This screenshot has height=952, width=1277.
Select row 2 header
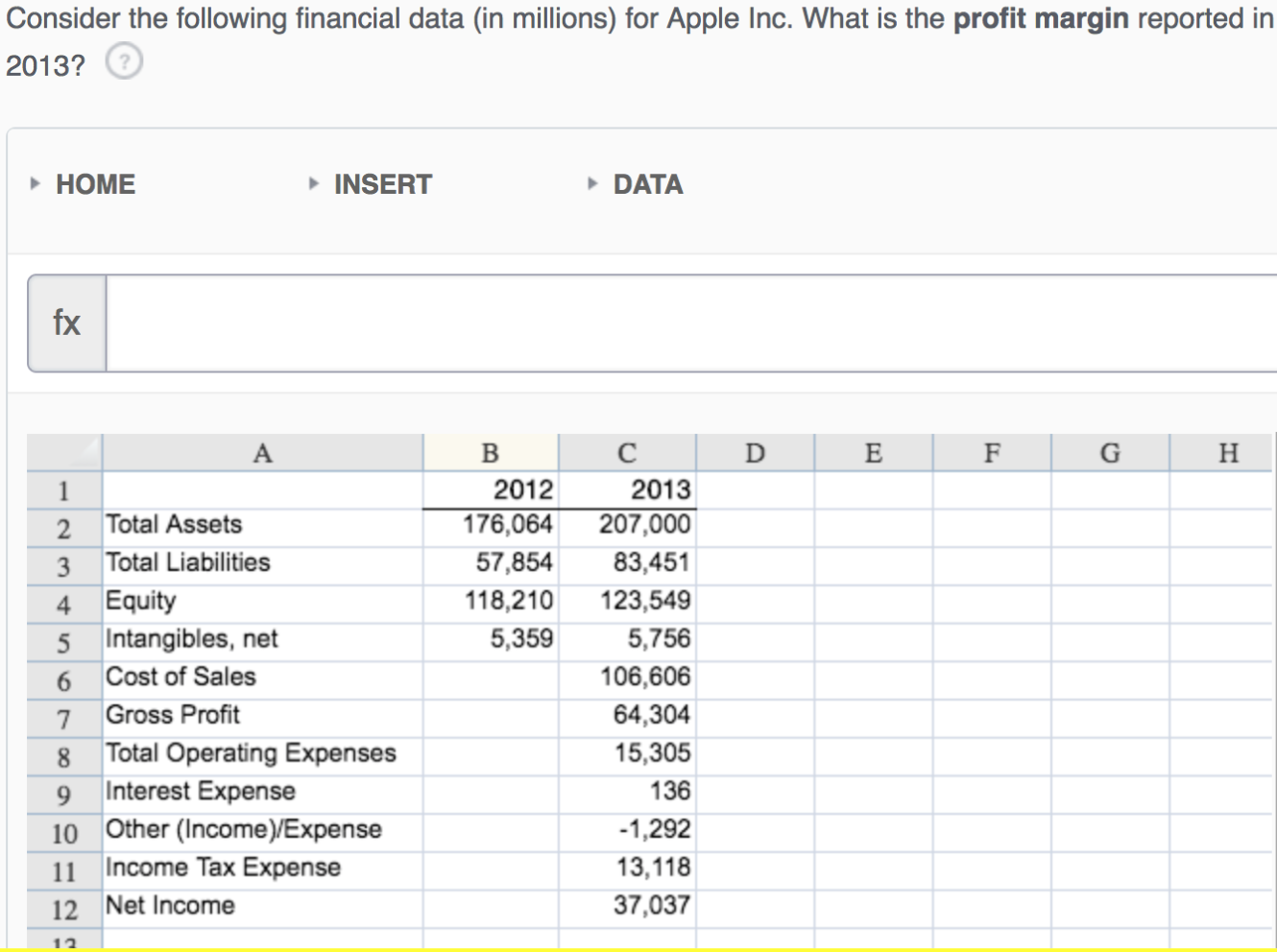[64, 529]
